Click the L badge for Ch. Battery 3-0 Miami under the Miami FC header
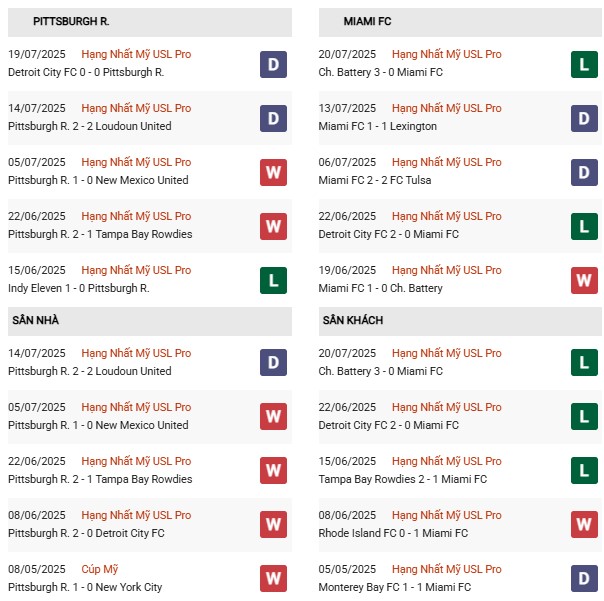Viewport: 604px width, 601px height. click(584, 64)
